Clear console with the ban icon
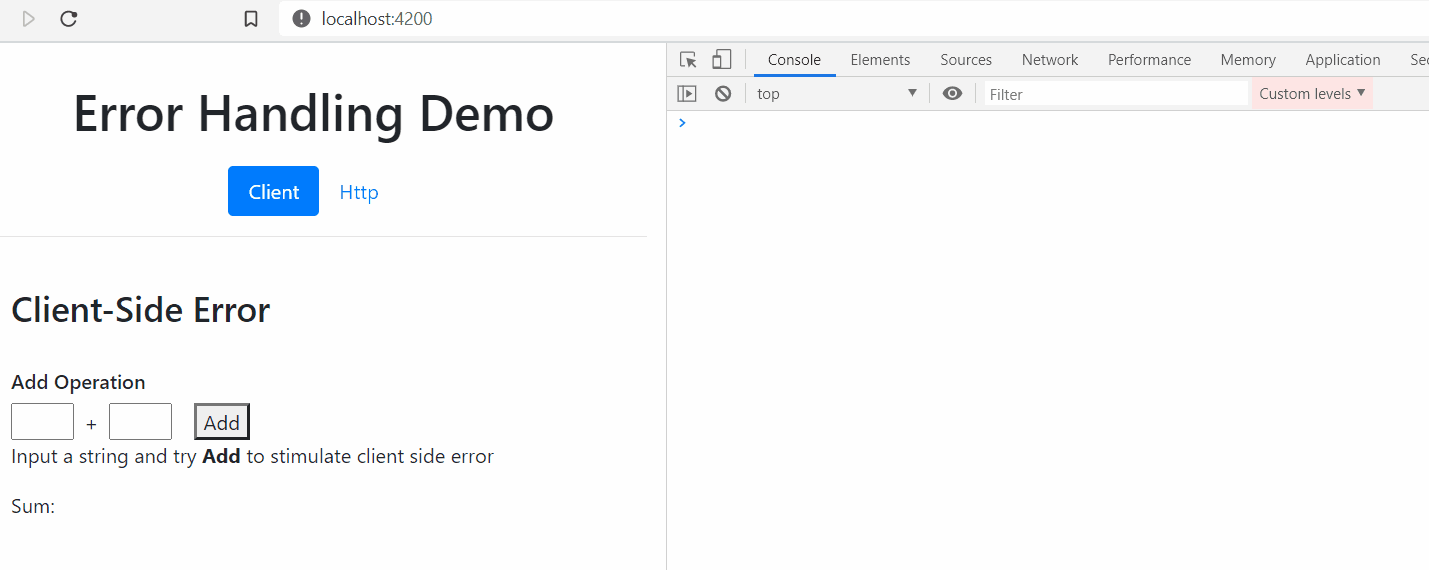The height and width of the screenshot is (570, 1429). click(x=722, y=94)
